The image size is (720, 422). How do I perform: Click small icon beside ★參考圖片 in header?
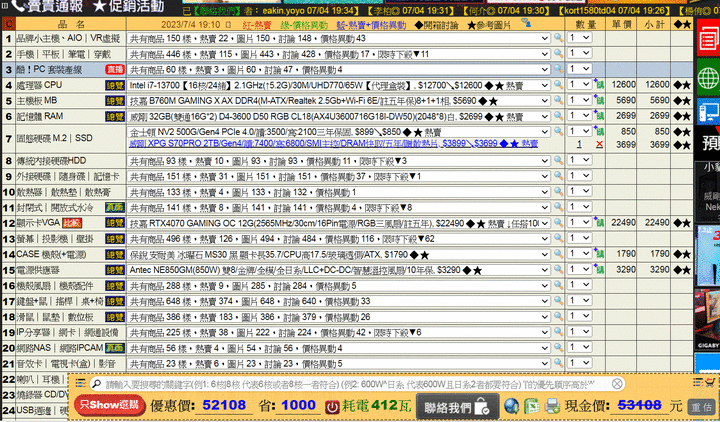(x=526, y=23)
